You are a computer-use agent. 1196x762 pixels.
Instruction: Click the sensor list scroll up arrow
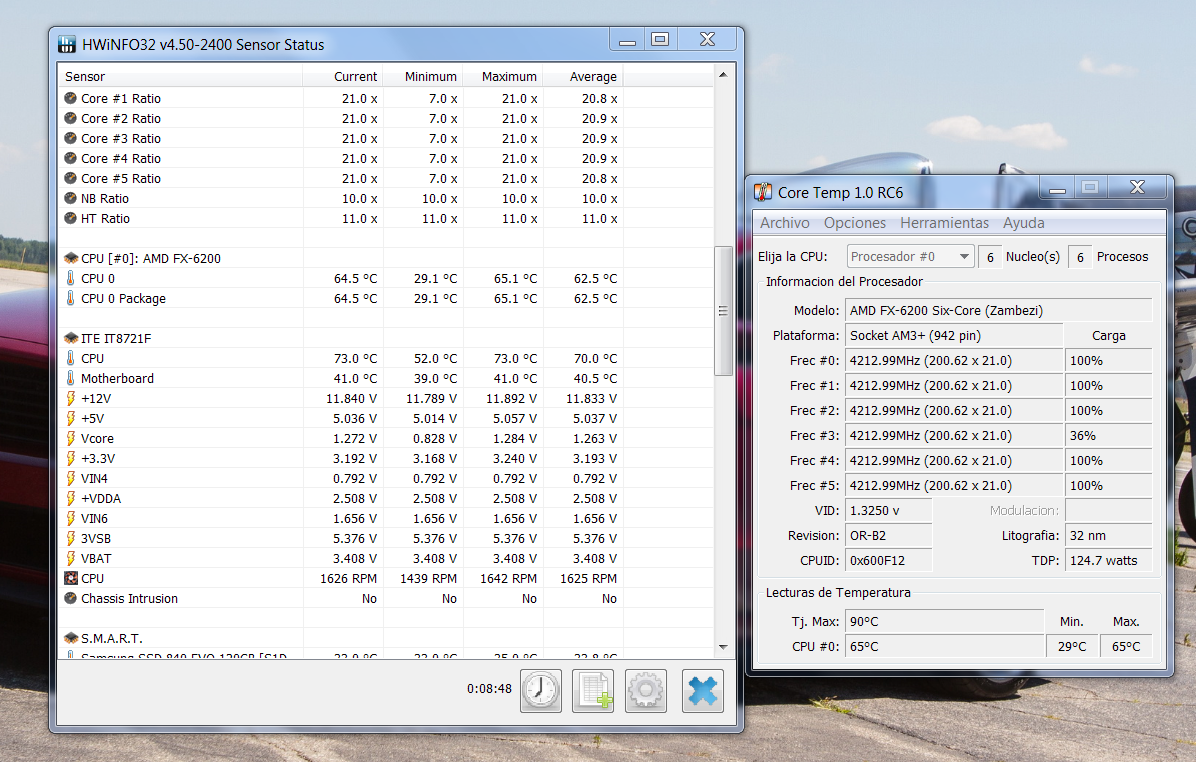click(x=723, y=75)
